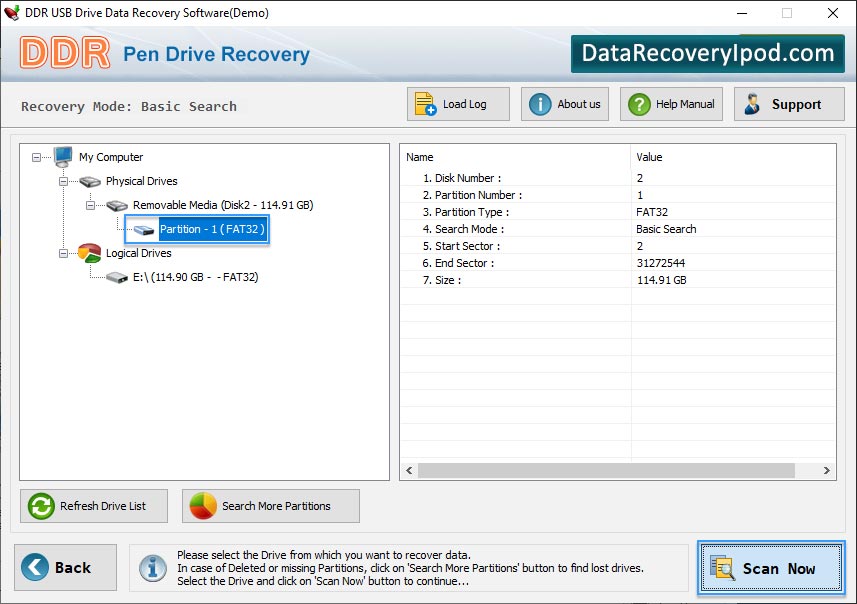
Task: Select the '2. Partition Number :' row
Action: (618, 195)
